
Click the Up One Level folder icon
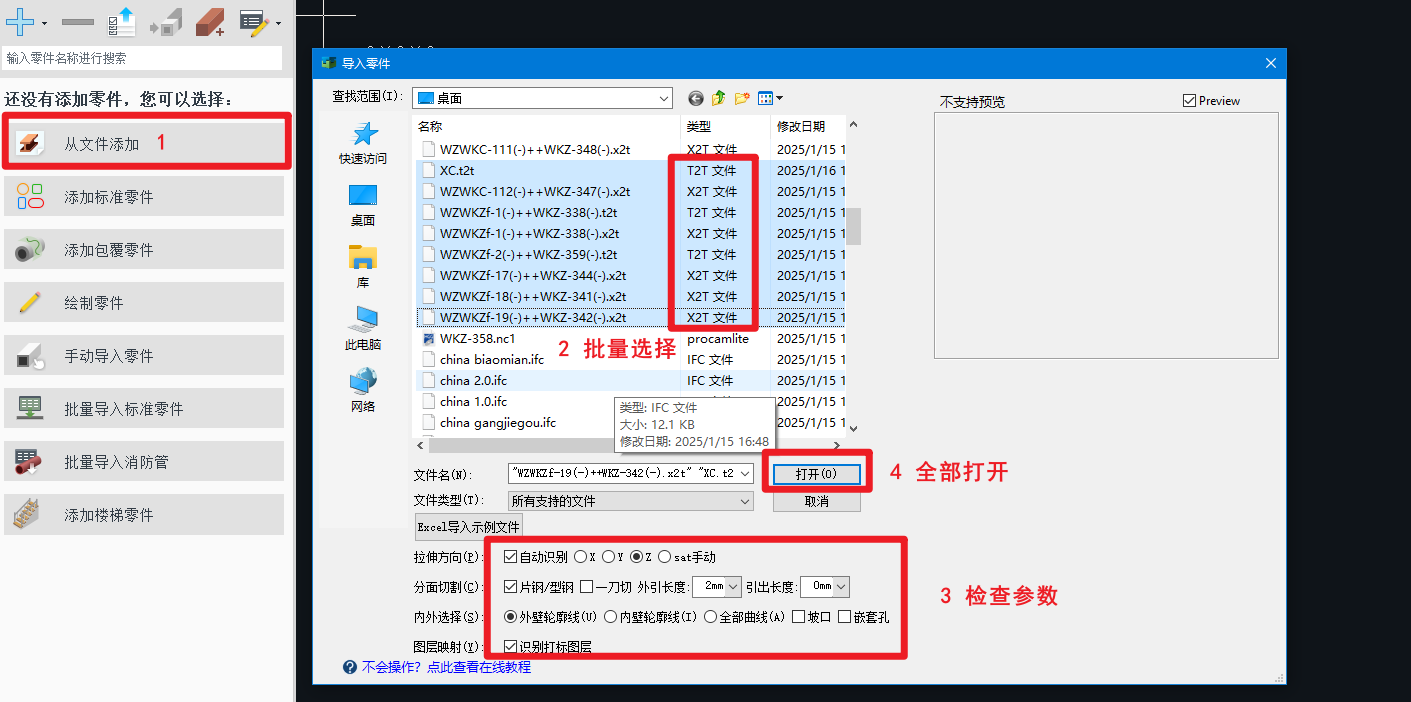pos(718,98)
